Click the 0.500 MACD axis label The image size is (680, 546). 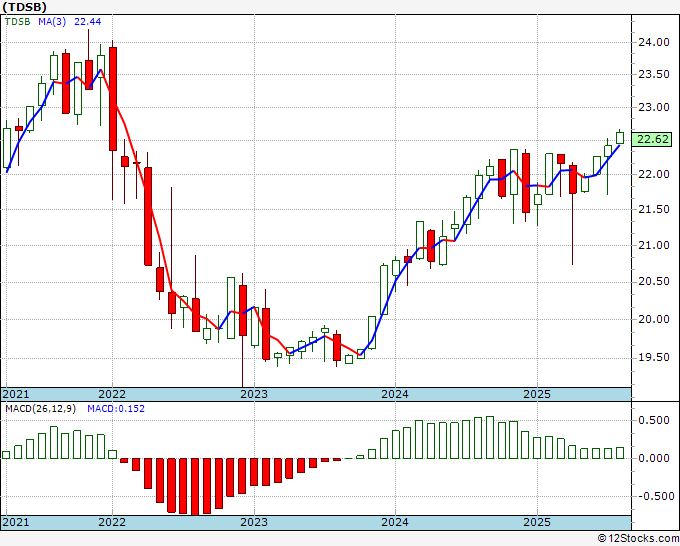click(x=654, y=421)
